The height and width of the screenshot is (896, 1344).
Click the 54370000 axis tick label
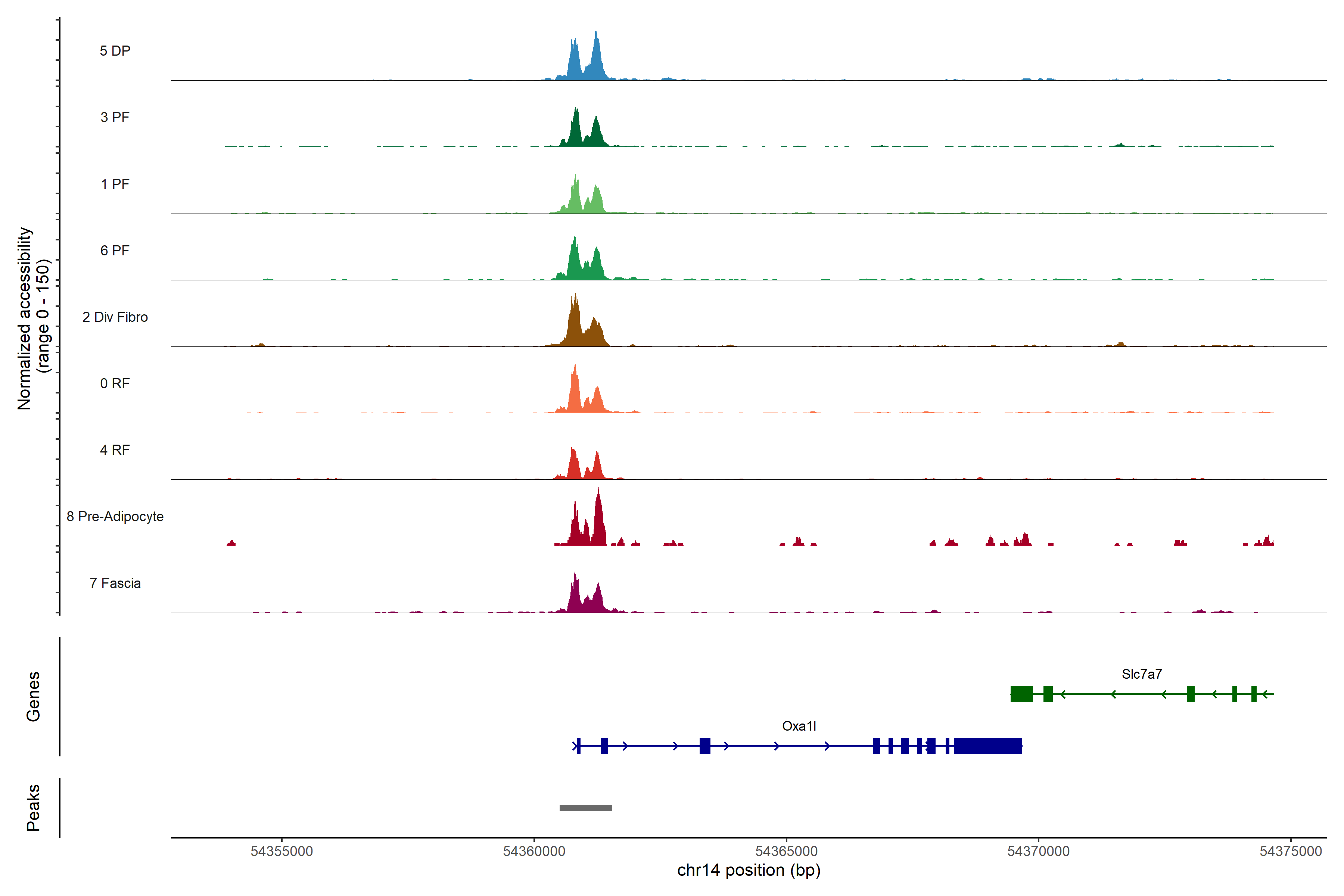click(x=1038, y=851)
